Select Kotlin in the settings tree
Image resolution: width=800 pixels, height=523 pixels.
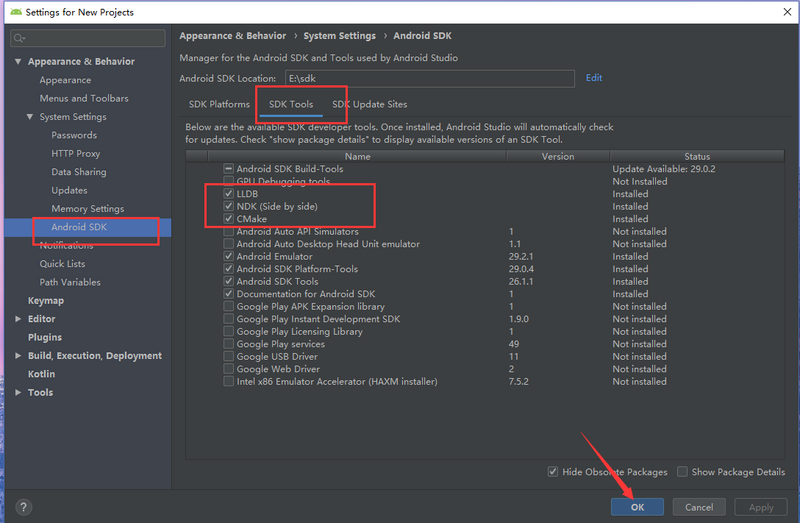[x=41, y=374]
